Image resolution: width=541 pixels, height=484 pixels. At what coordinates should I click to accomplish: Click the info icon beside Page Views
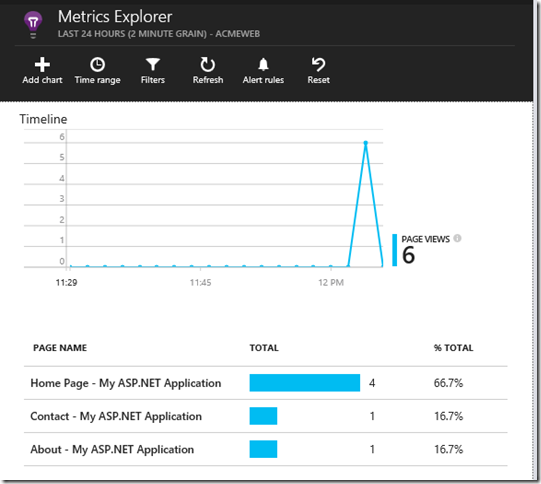(457, 238)
